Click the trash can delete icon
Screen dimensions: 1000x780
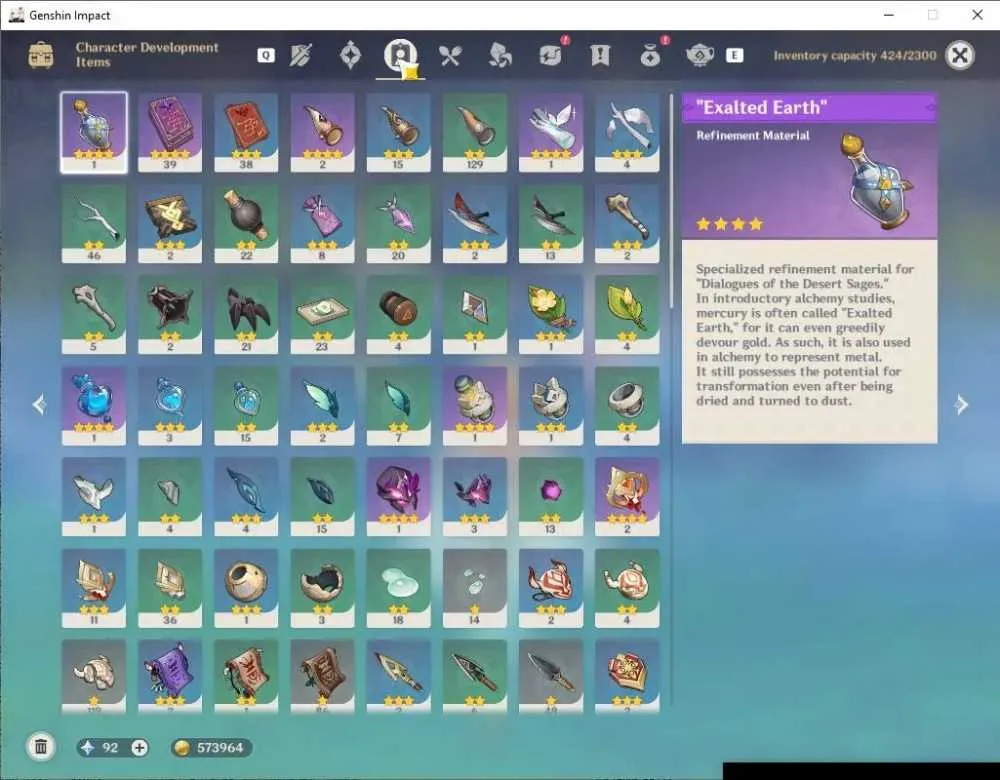pos(41,746)
